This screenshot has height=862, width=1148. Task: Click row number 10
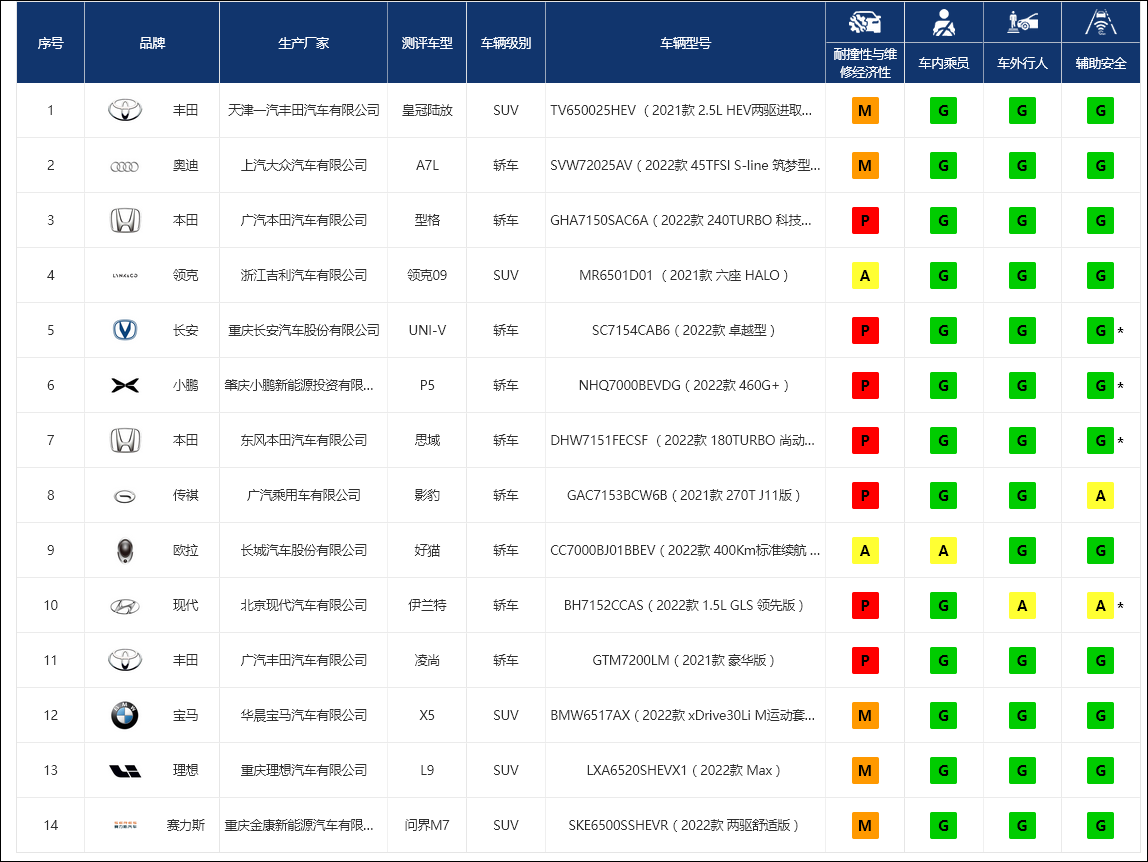pyautogui.click(x=51, y=606)
